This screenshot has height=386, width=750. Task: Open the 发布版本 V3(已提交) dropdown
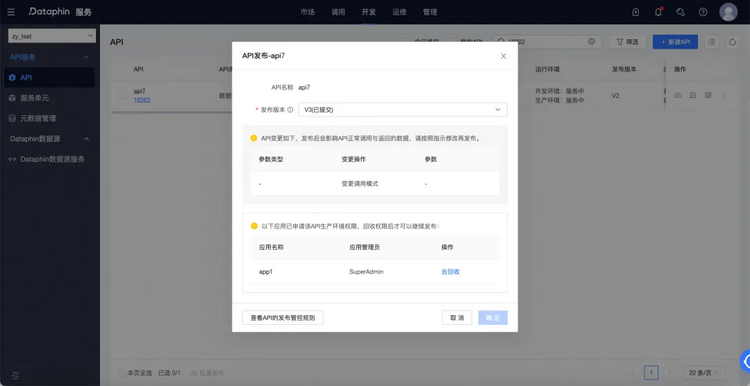pos(403,110)
